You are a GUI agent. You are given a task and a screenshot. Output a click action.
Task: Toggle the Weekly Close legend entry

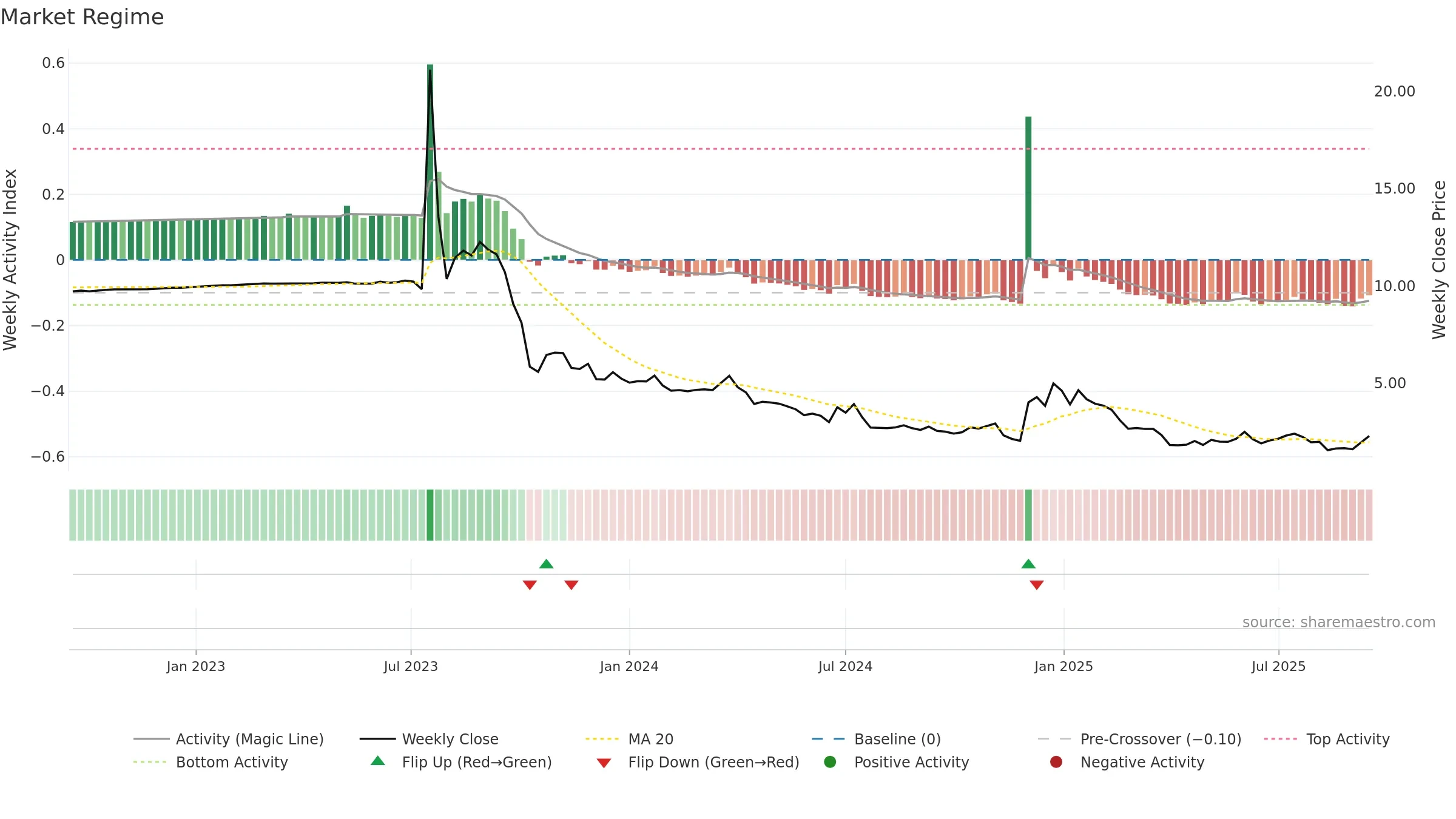coord(429,739)
